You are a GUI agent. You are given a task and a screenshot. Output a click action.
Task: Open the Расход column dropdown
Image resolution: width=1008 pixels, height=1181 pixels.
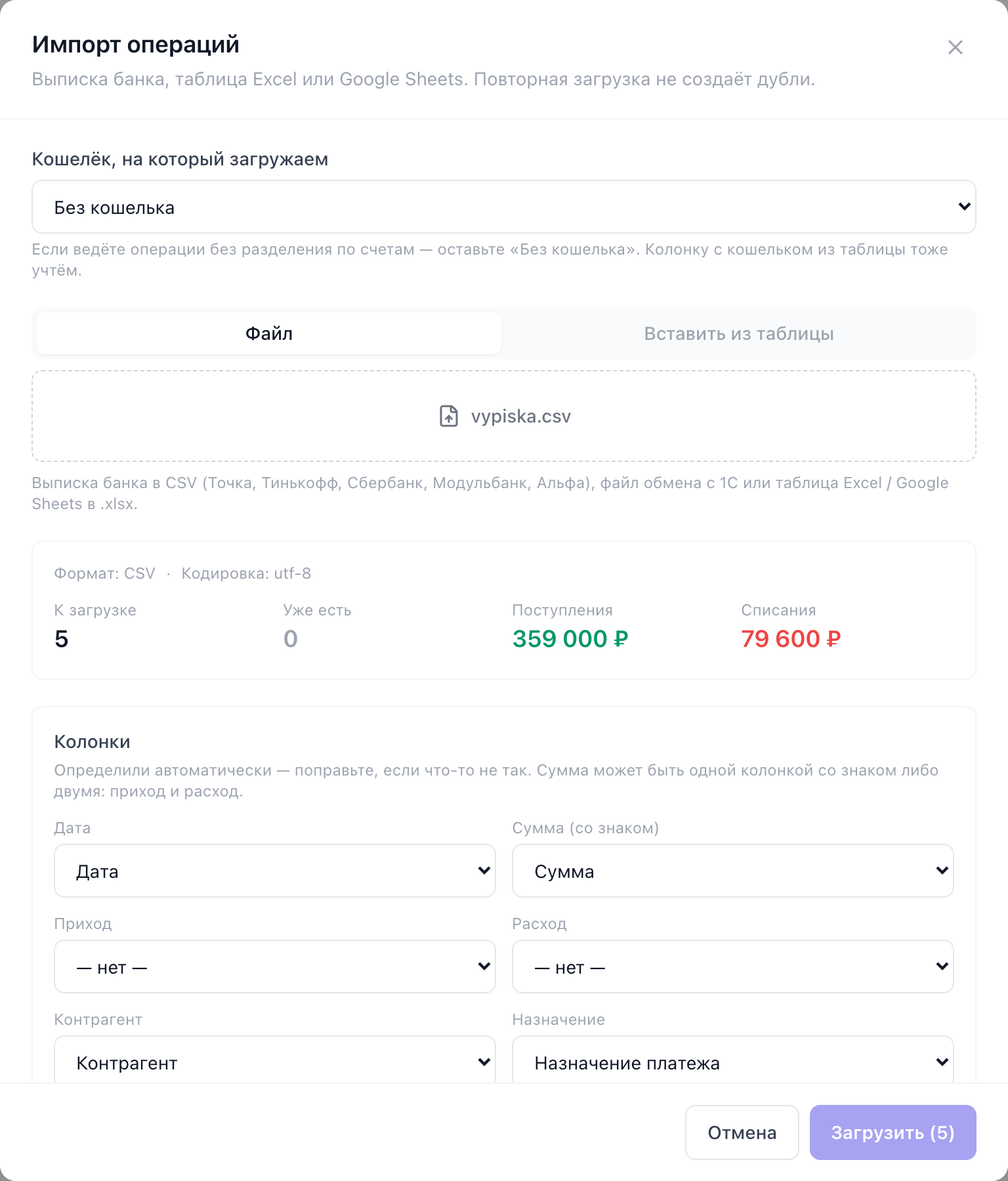733,966
